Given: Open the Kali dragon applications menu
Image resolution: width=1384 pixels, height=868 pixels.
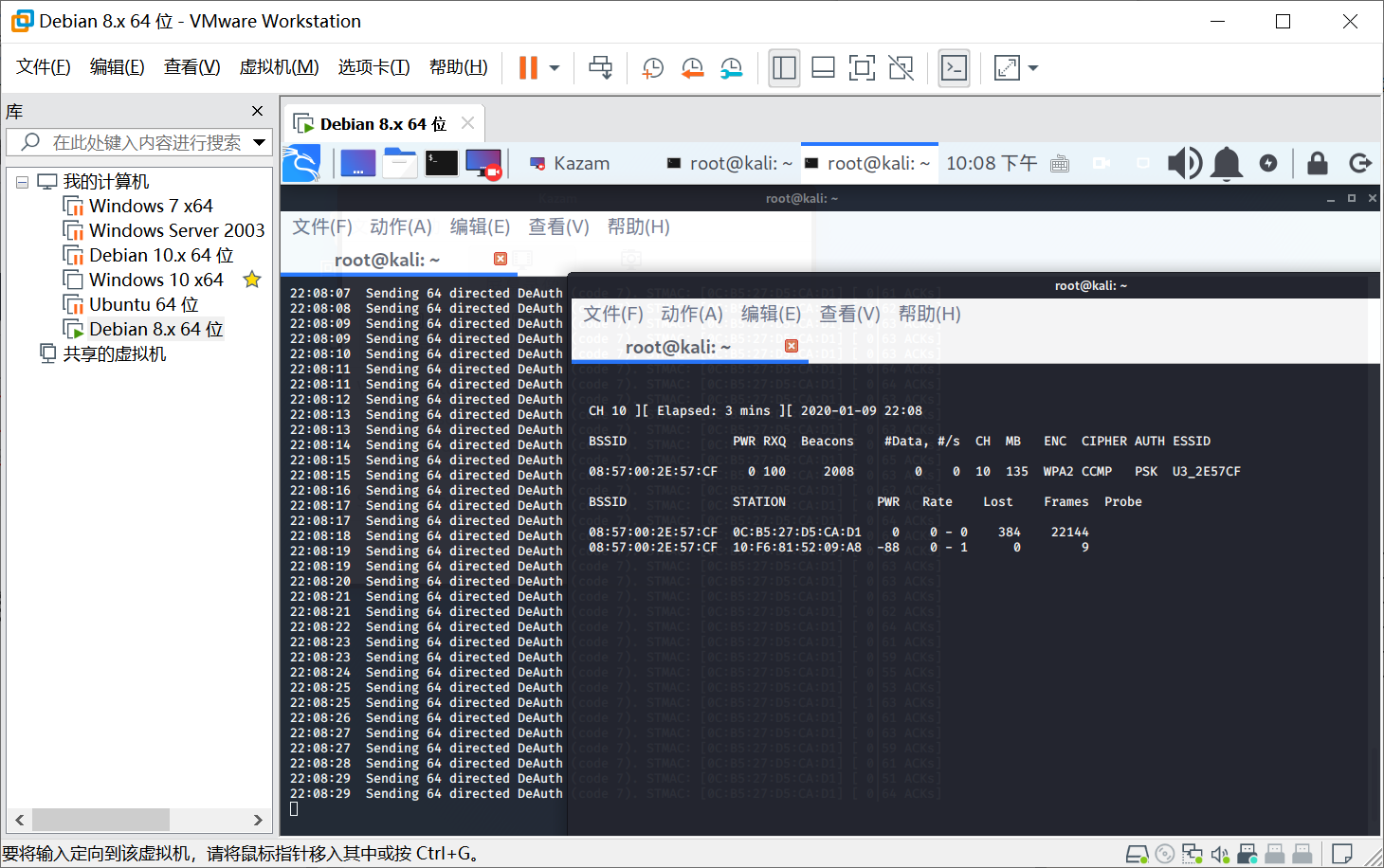Looking at the screenshot, I should [x=301, y=163].
